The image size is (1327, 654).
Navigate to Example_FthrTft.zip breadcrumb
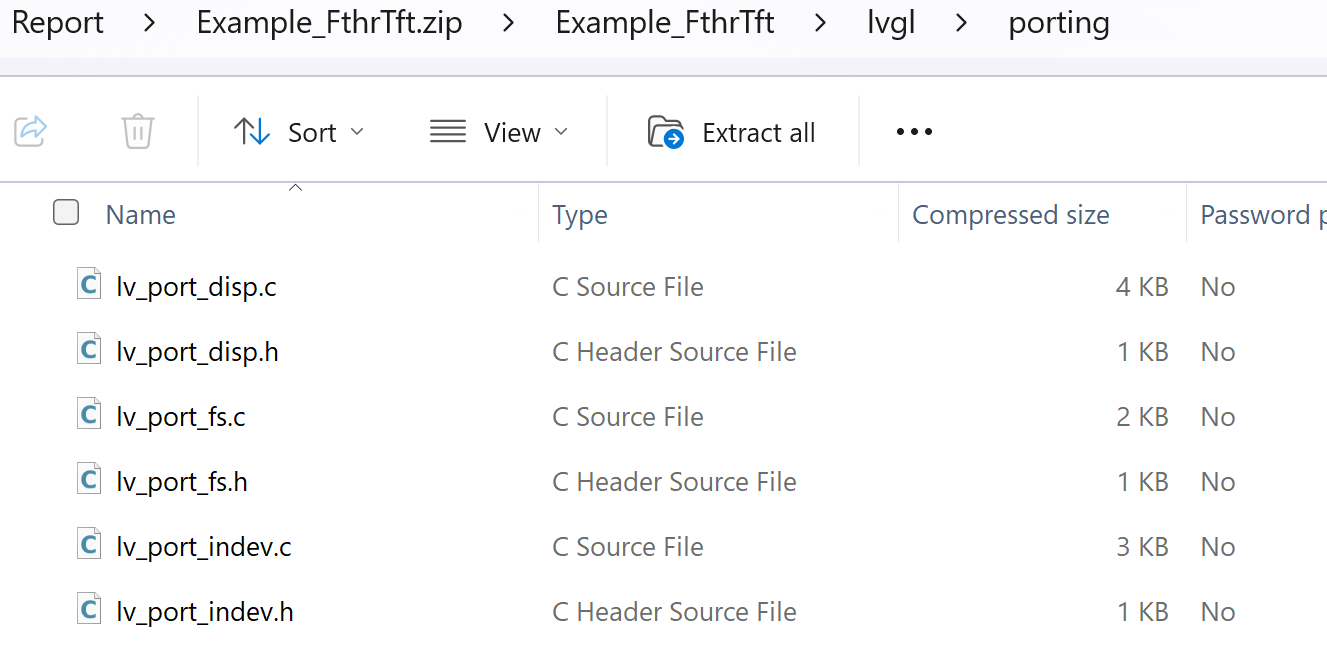coord(329,23)
